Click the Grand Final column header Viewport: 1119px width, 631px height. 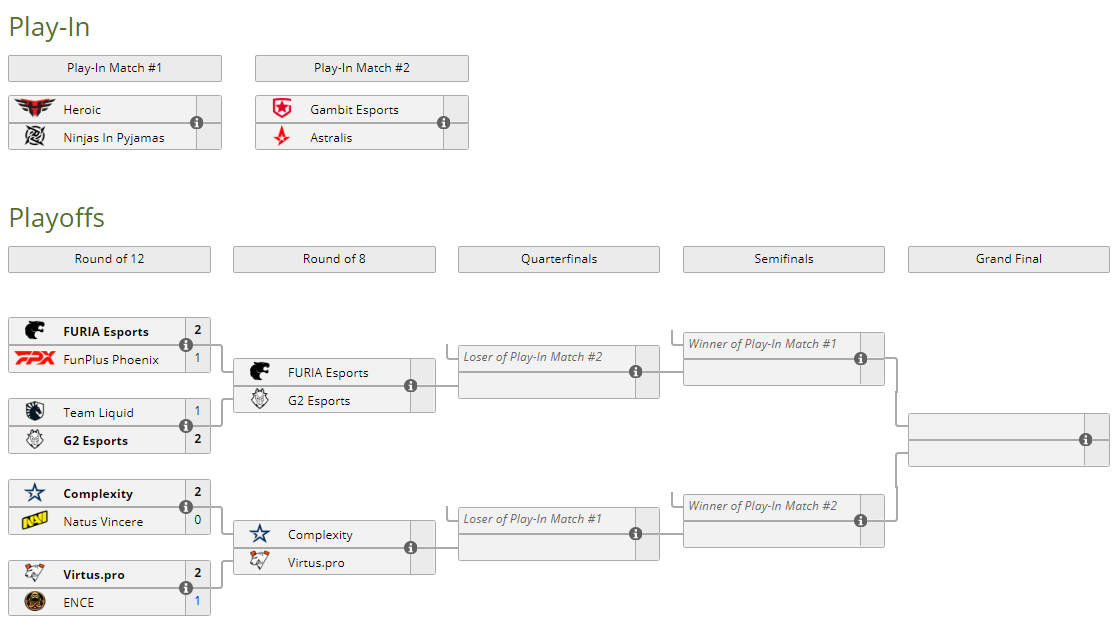point(1008,259)
